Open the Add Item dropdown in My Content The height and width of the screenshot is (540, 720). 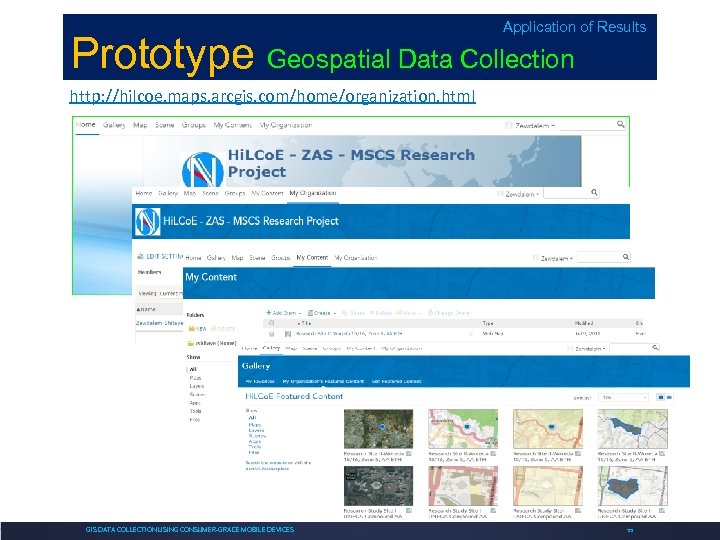283,313
